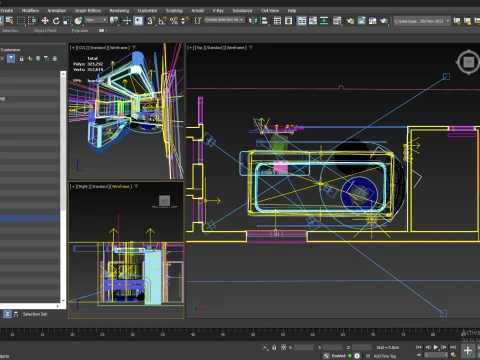Screen dimensions: 480x360
Task: Open project folder path dropdown
Action: click(422, 21)
